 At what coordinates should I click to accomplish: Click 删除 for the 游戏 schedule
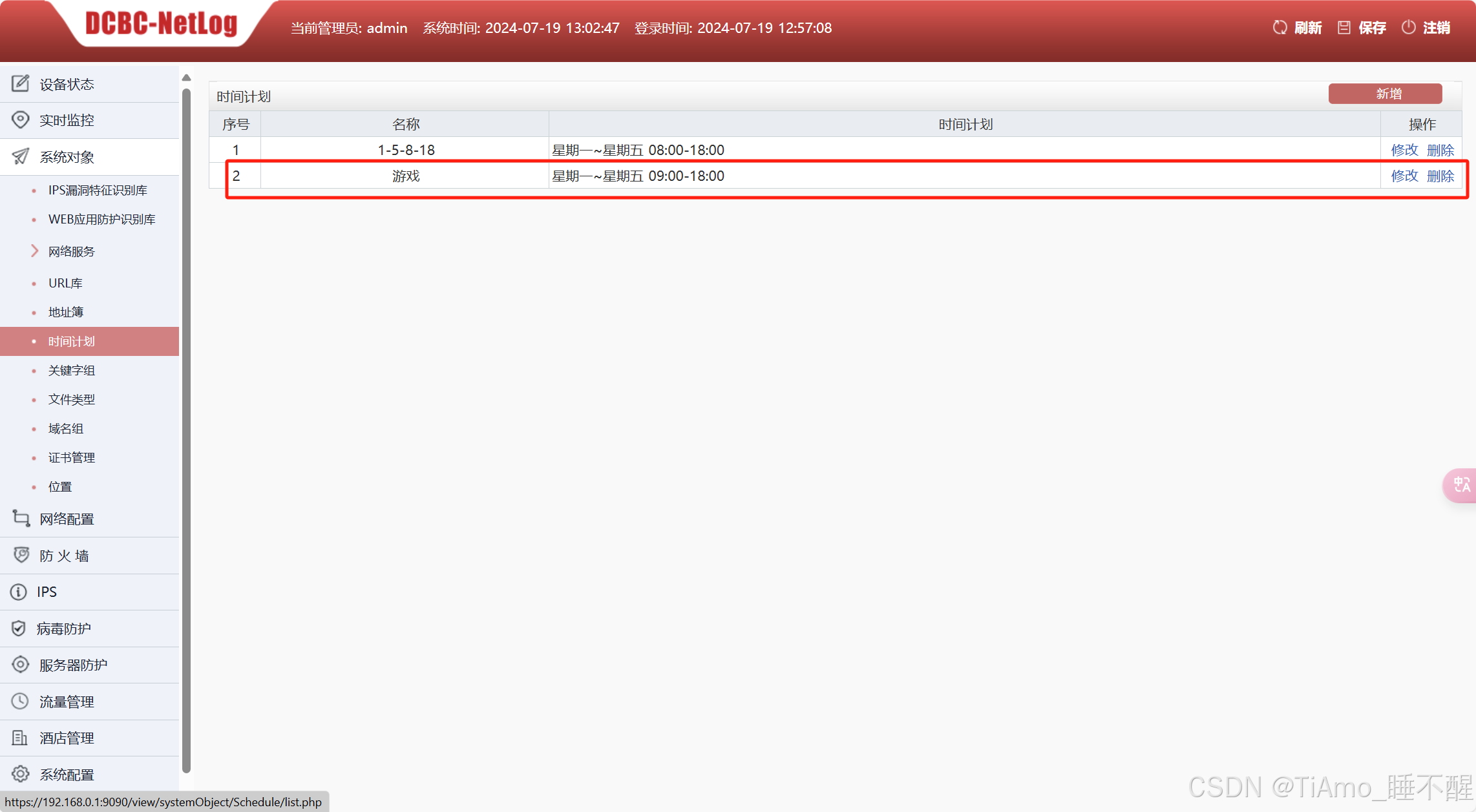(1440, 176)
